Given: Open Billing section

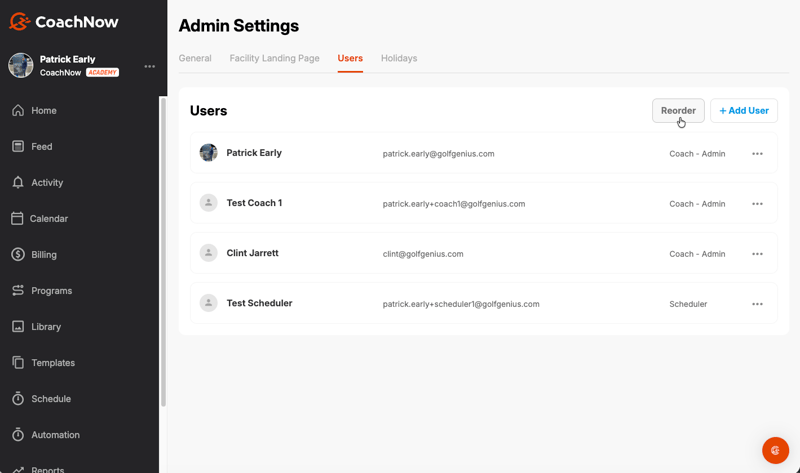Looking at the screenshot, I should [44, 255].
